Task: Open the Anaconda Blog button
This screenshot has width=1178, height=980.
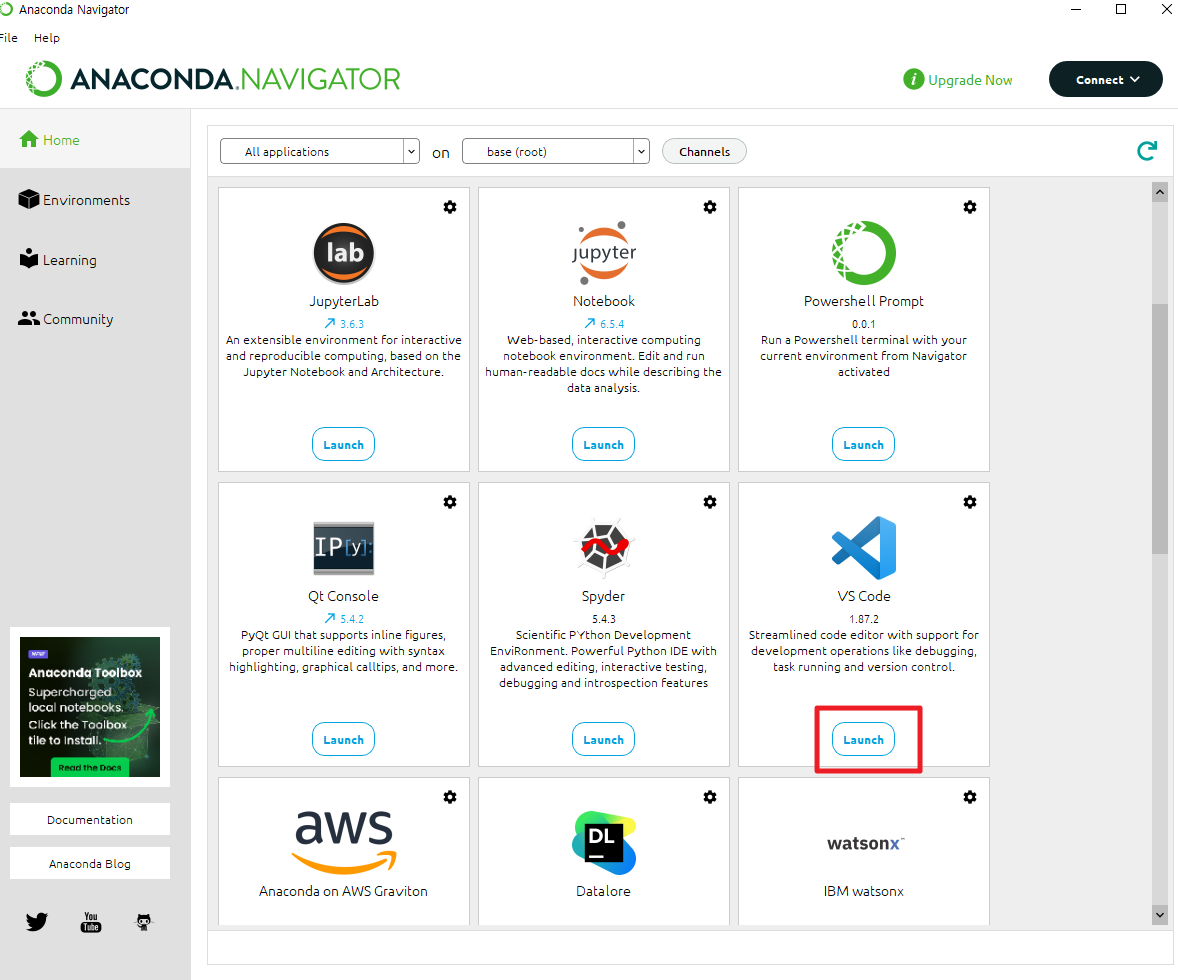Action: click(x=90, y=864)
